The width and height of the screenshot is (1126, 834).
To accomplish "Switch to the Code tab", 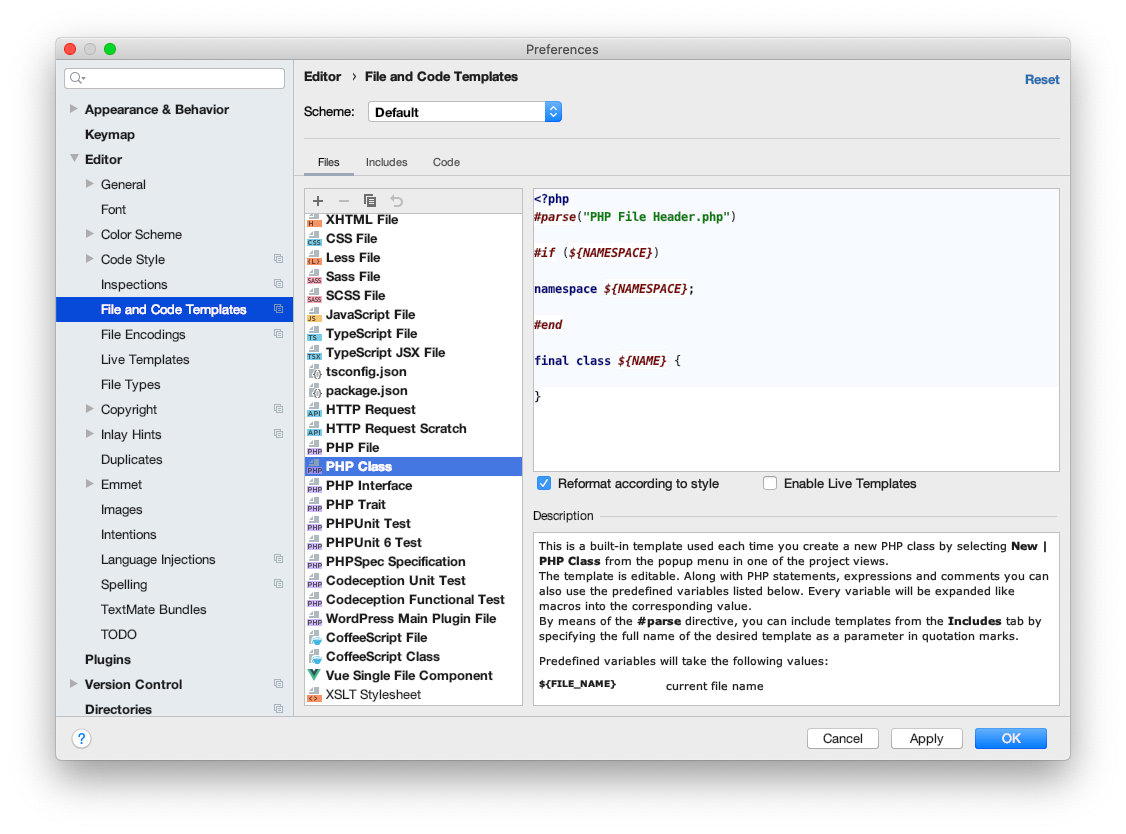I will 446,162.
